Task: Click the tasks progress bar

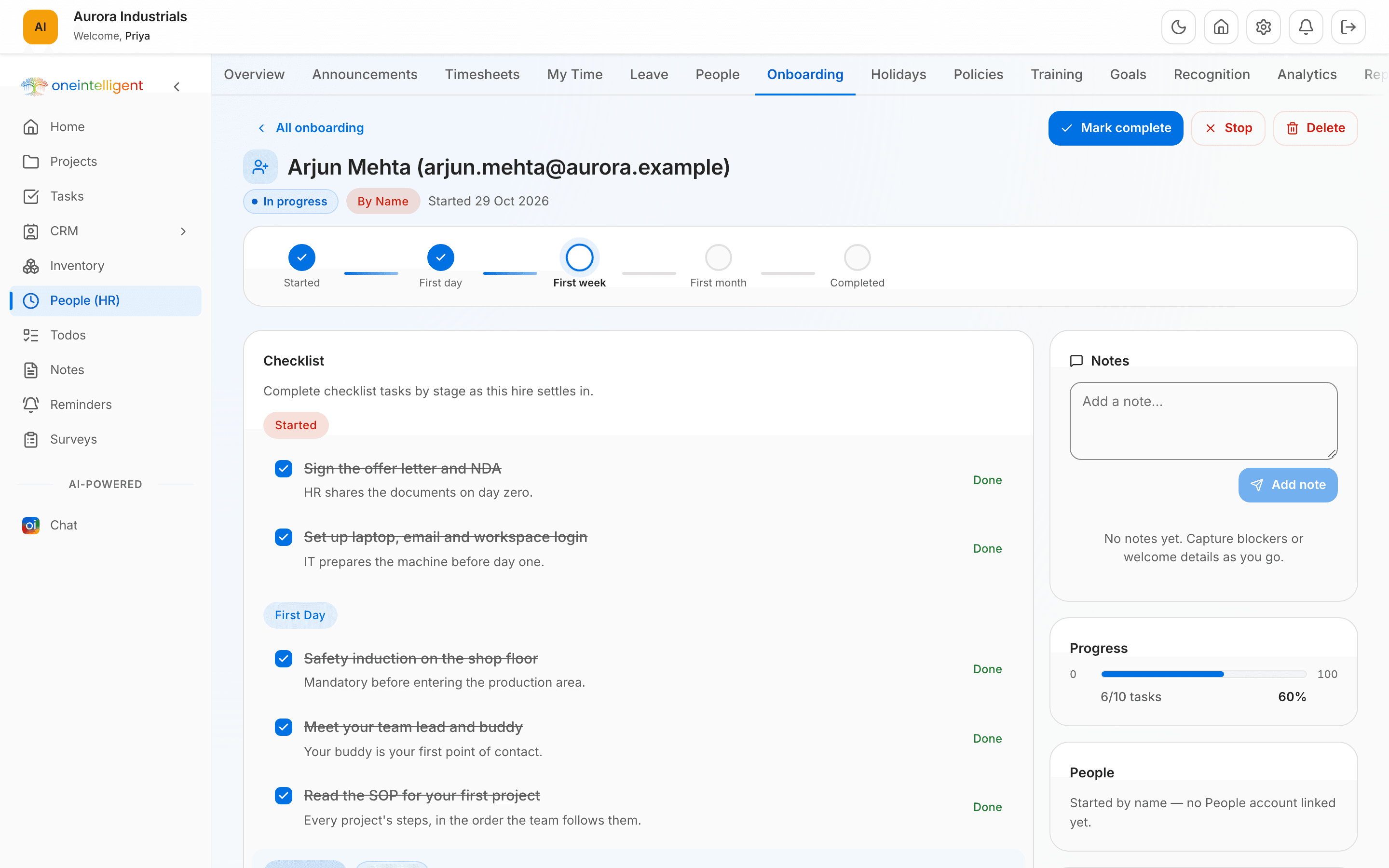Action: tap(1204, 674)
